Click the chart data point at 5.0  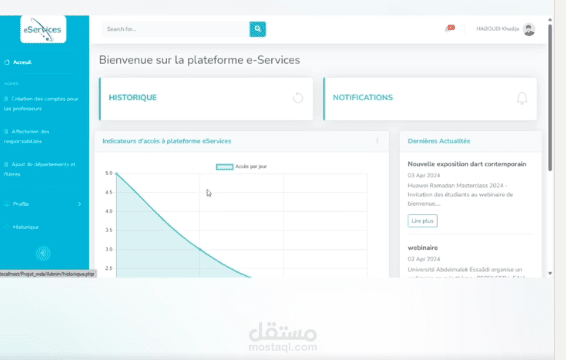[116, 173]
